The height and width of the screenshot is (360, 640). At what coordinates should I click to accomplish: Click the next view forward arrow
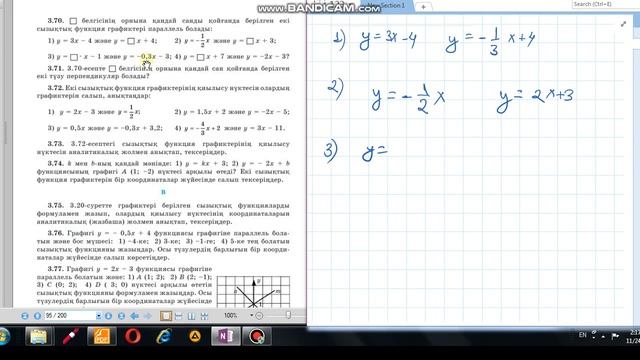[x=147, y=316]
